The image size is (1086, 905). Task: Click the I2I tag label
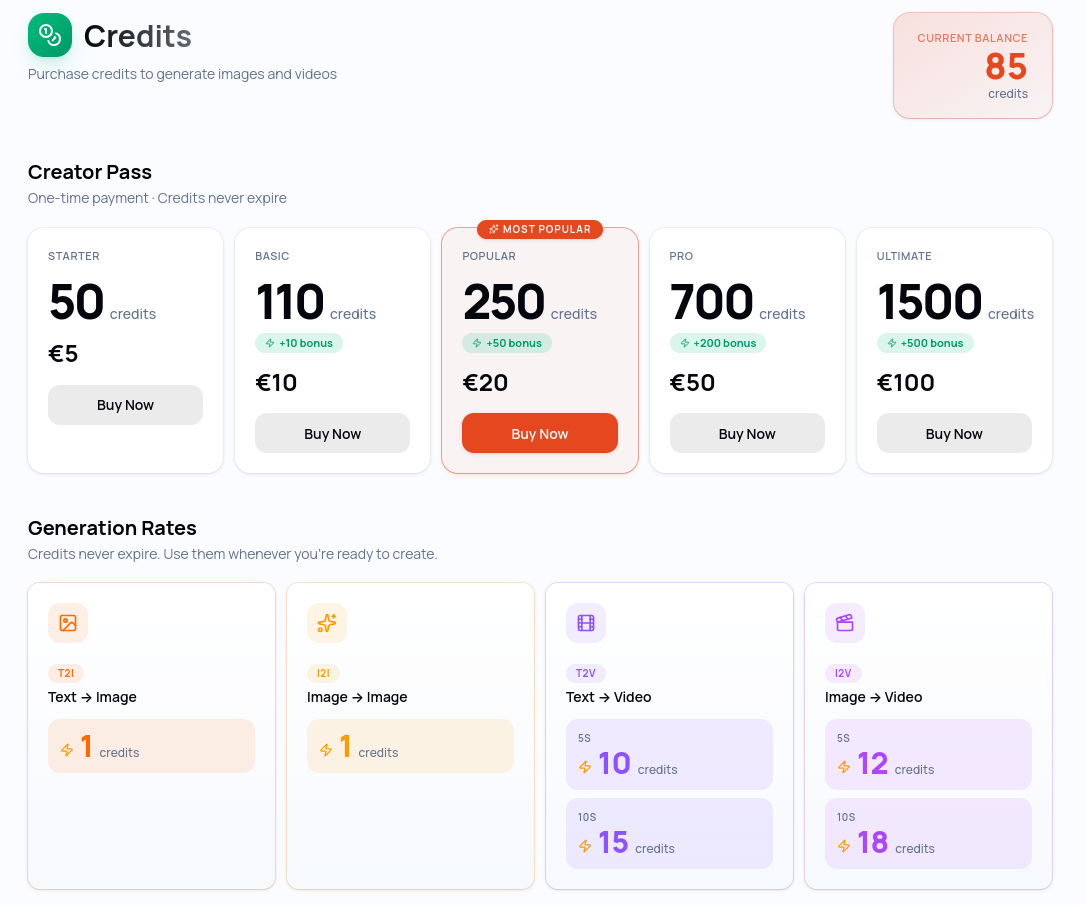[323, 673]
